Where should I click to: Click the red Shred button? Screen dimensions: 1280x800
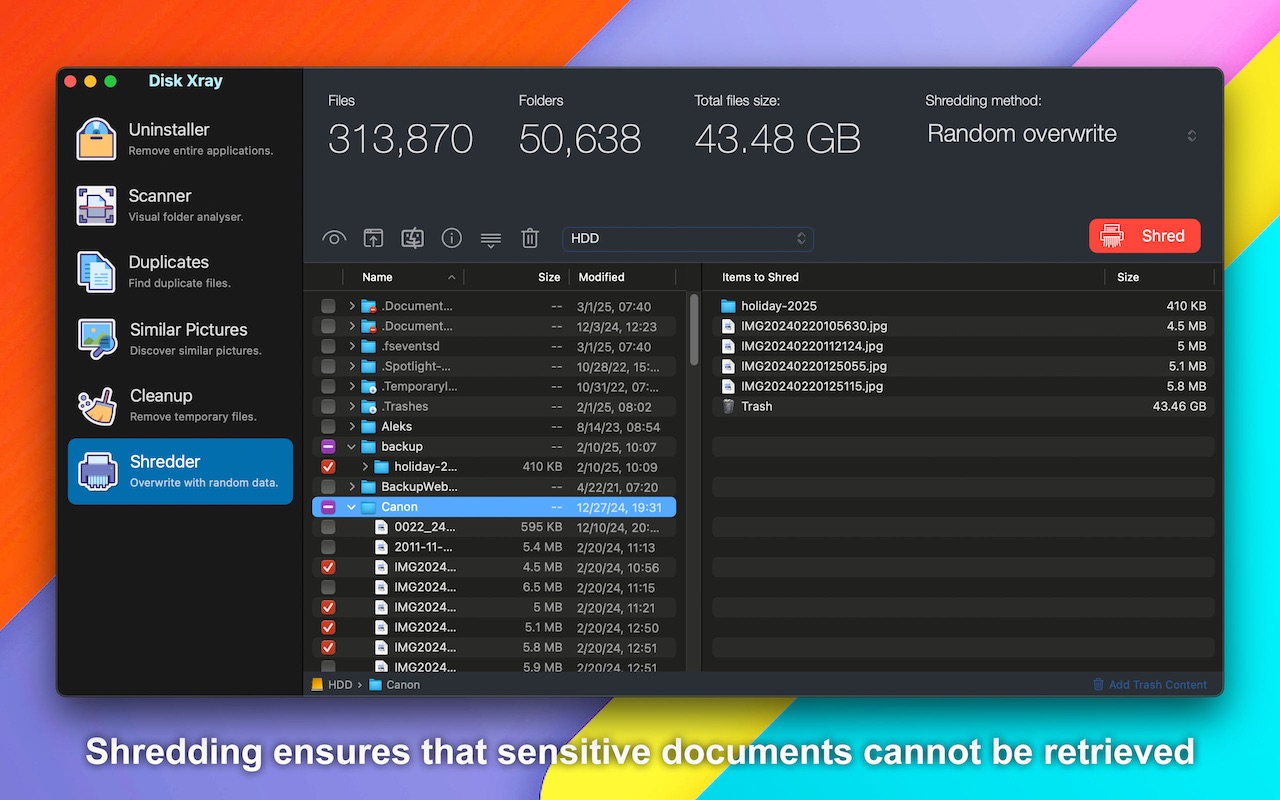(1144, 236)
